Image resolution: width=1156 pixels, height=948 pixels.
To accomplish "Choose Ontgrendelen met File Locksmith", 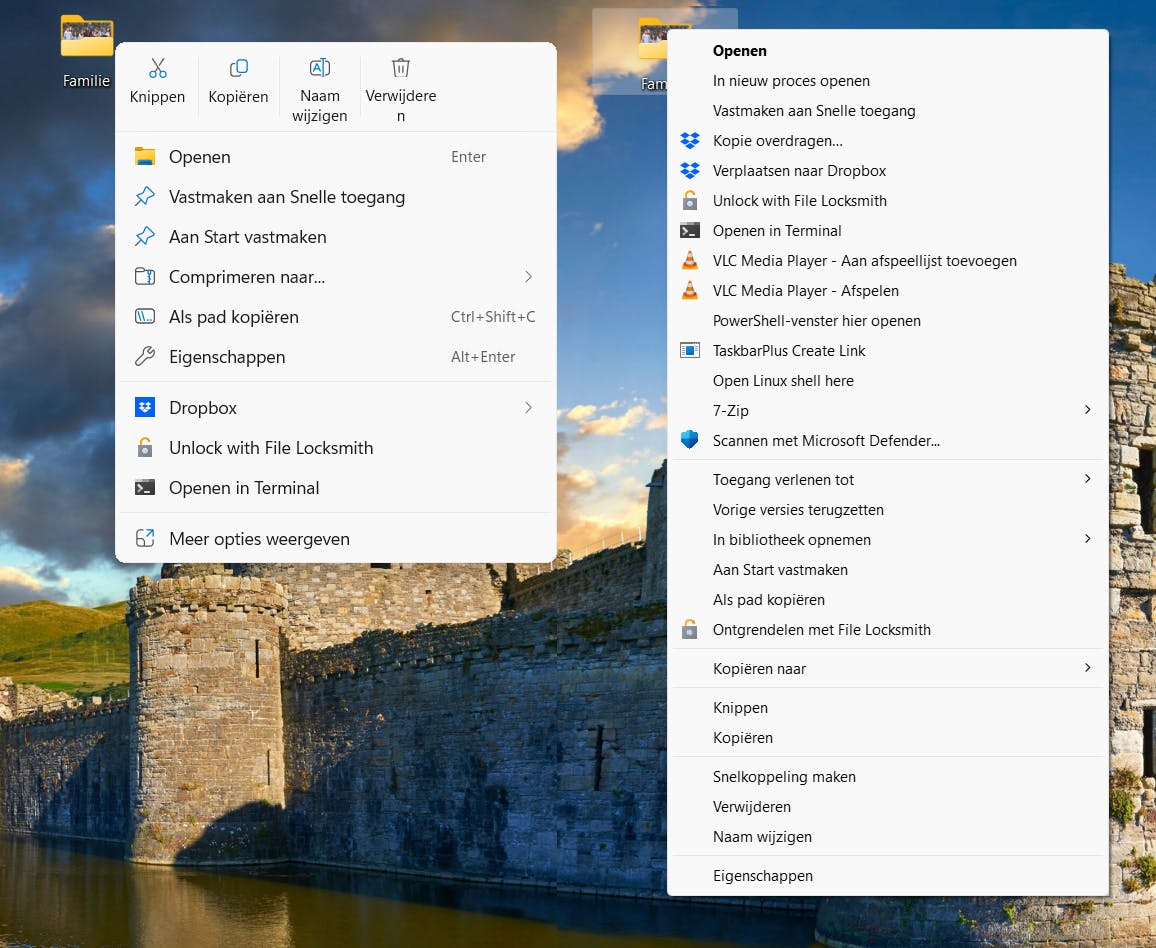I will 821,630.
